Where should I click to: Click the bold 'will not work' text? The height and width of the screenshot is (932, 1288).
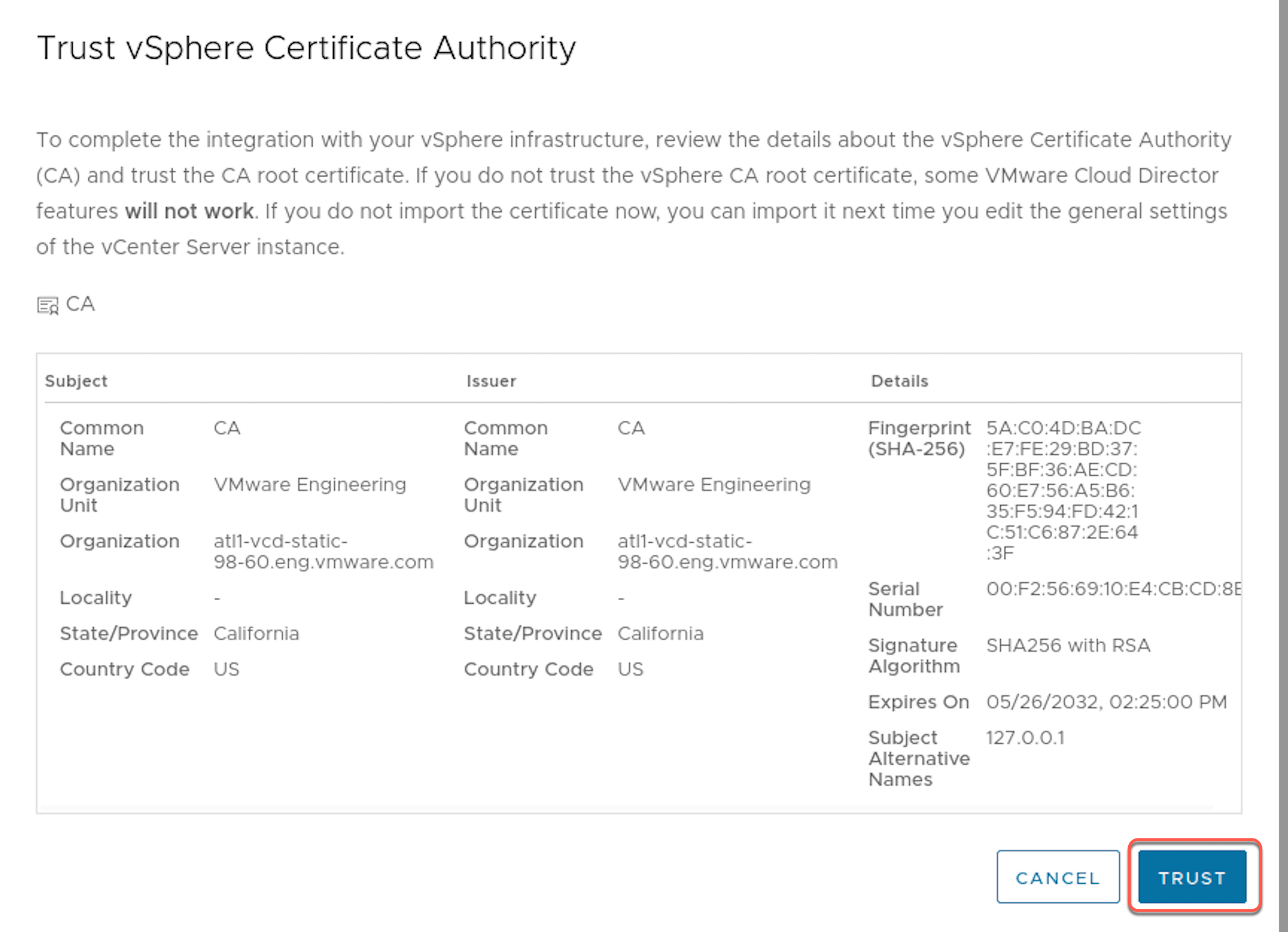[x=189, y=211]
